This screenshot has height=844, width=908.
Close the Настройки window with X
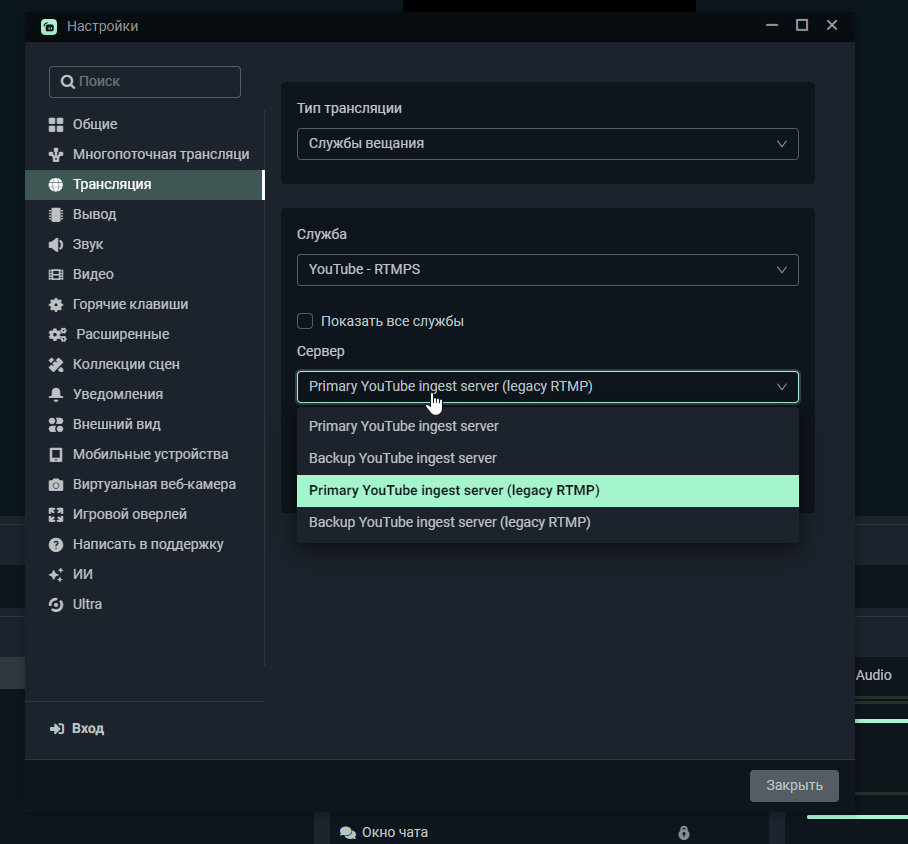[x=832, y=25]
